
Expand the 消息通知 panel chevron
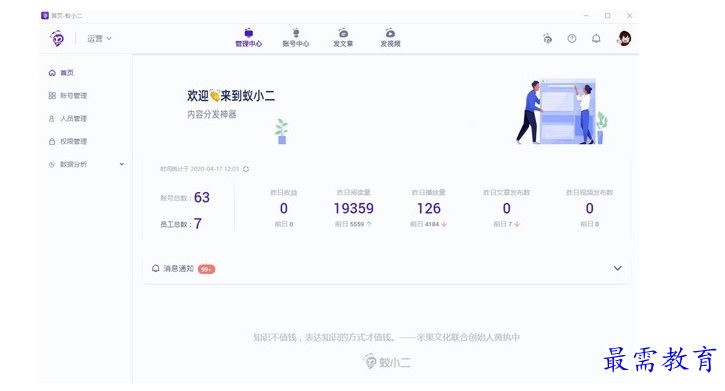617,268
